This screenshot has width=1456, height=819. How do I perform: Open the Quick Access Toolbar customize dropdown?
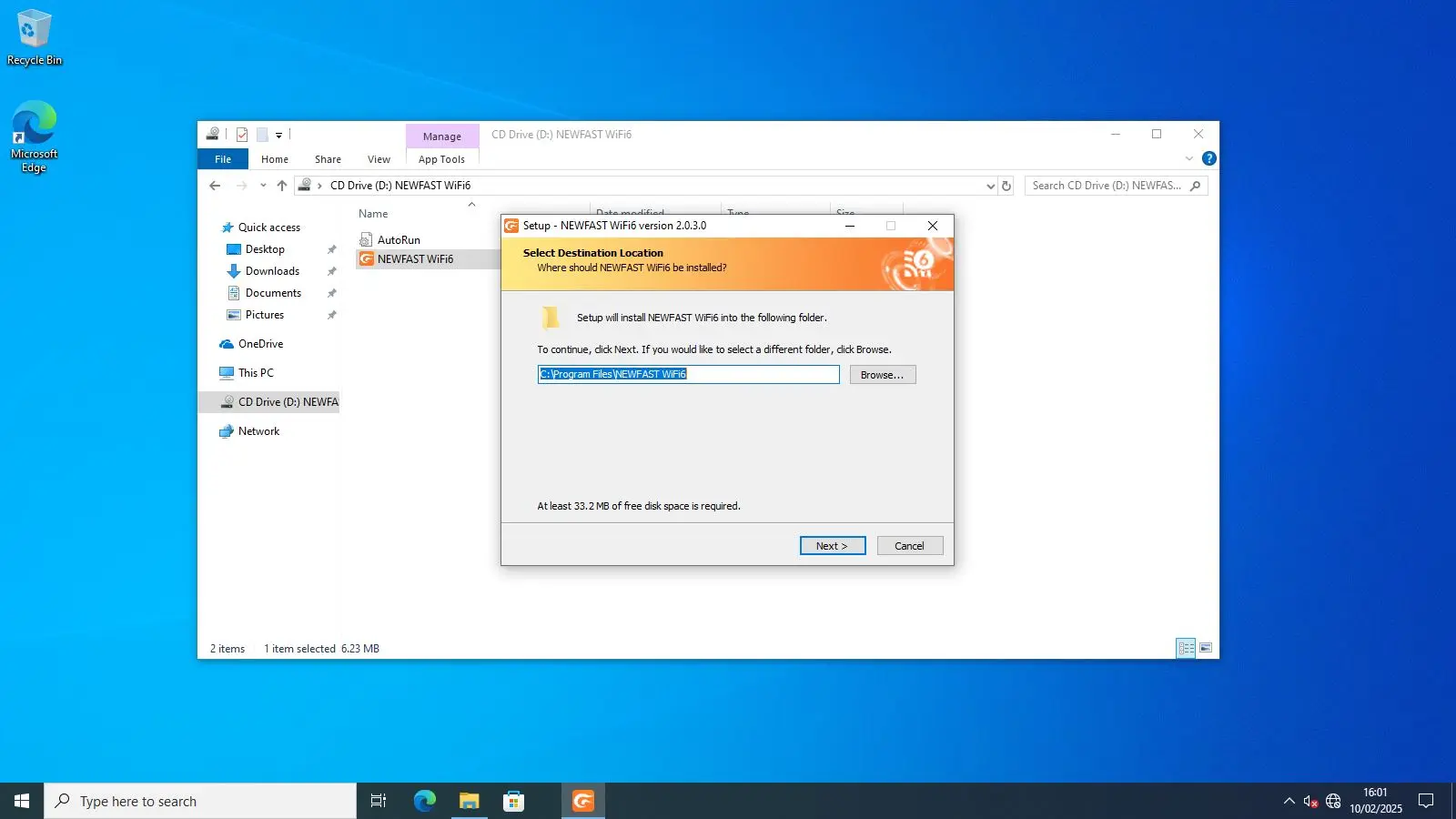point(278,135)
